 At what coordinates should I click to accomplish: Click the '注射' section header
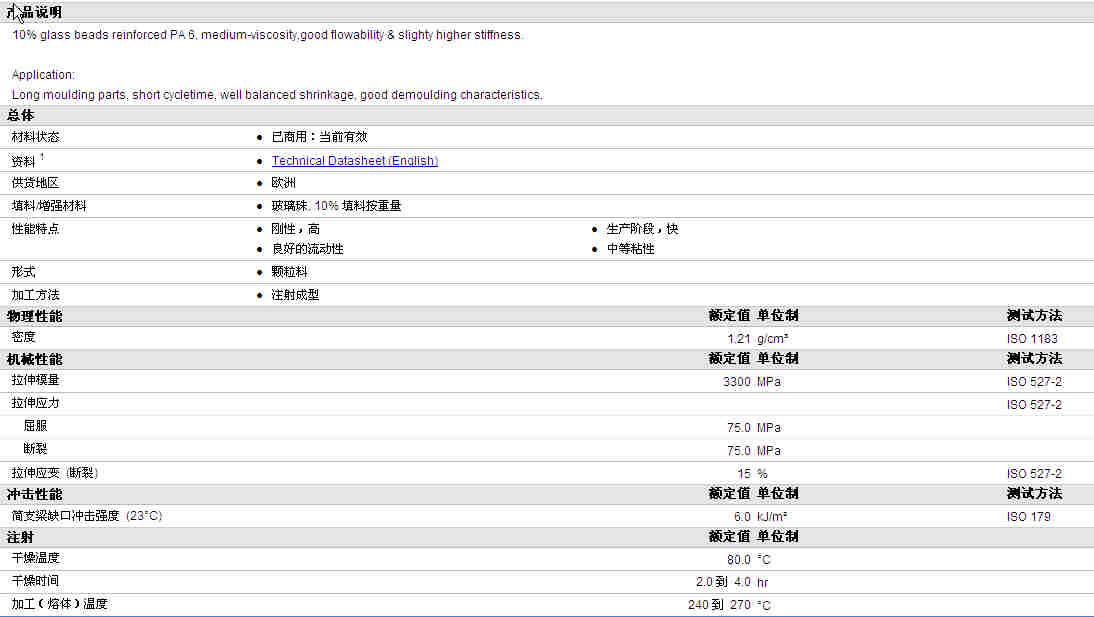[20, 537]
